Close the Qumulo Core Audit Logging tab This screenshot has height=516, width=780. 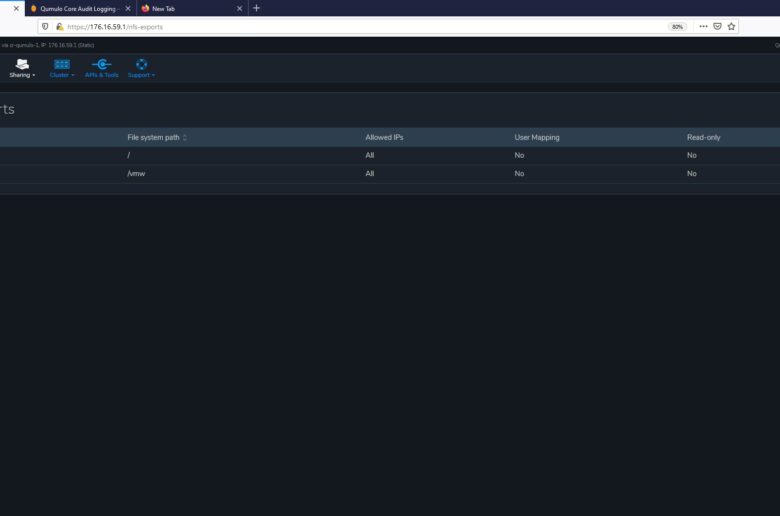128,8
